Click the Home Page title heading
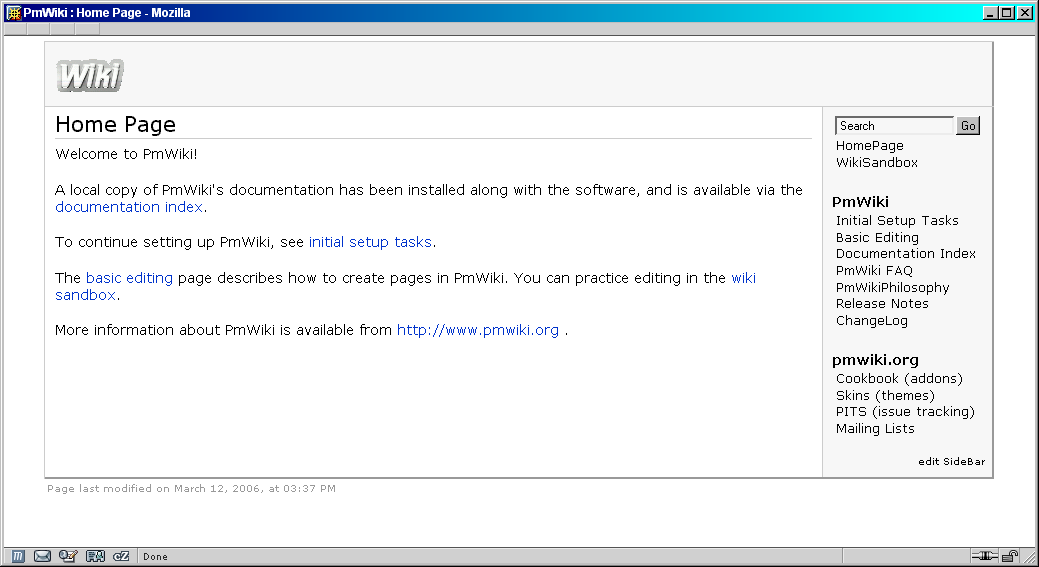 [x=115, y=125]
